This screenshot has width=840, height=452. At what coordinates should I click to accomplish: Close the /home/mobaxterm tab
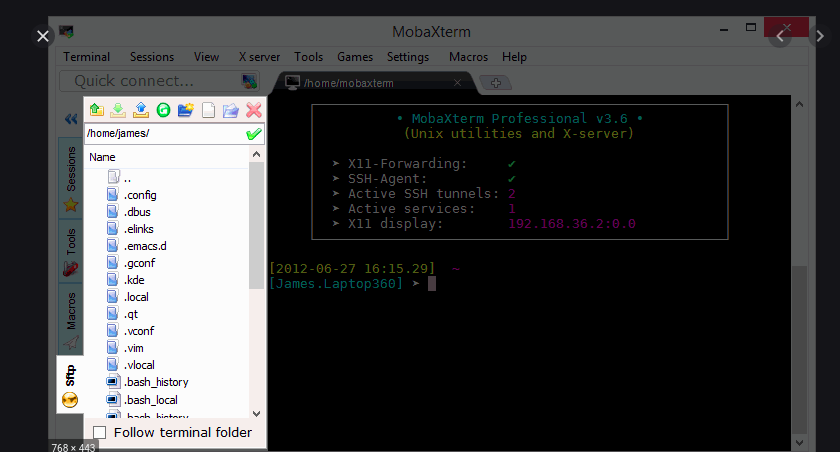[457, 82]
